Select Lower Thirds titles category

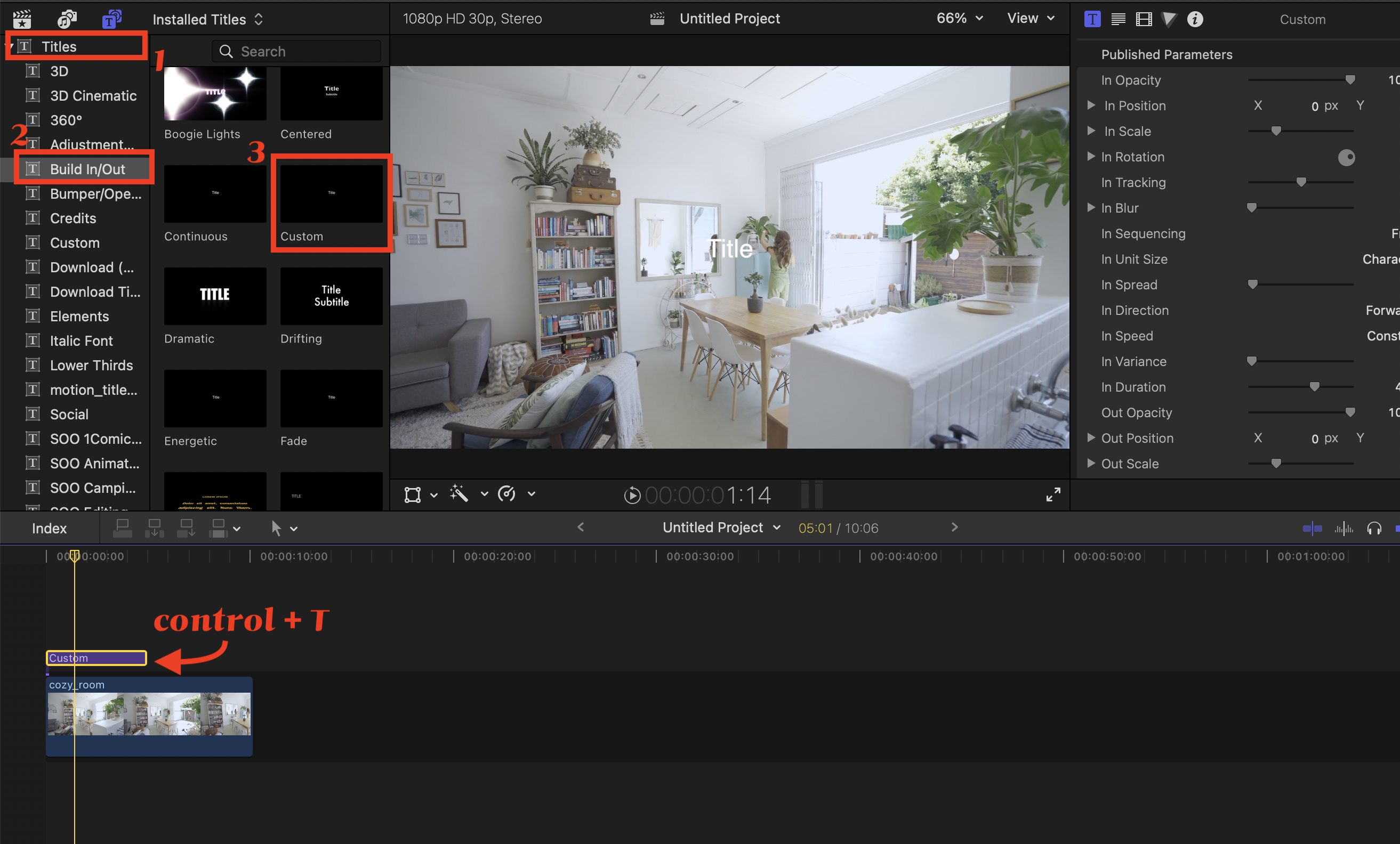91,365
